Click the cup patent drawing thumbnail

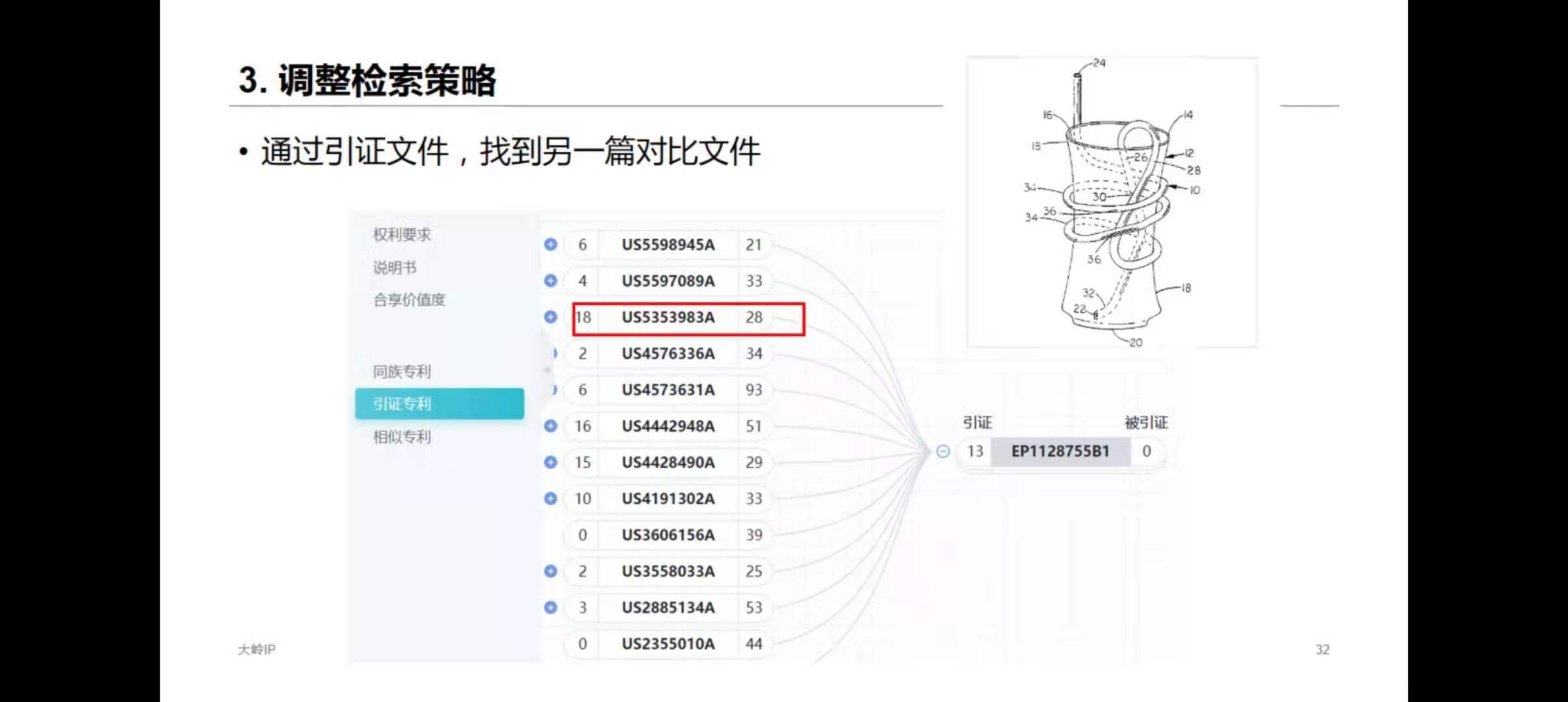1112,202
